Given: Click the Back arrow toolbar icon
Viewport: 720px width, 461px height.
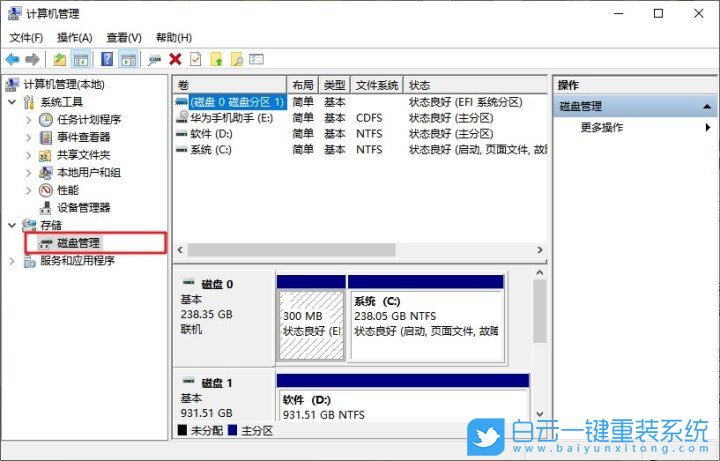Looking at the screenshot, I should [12, 59].
